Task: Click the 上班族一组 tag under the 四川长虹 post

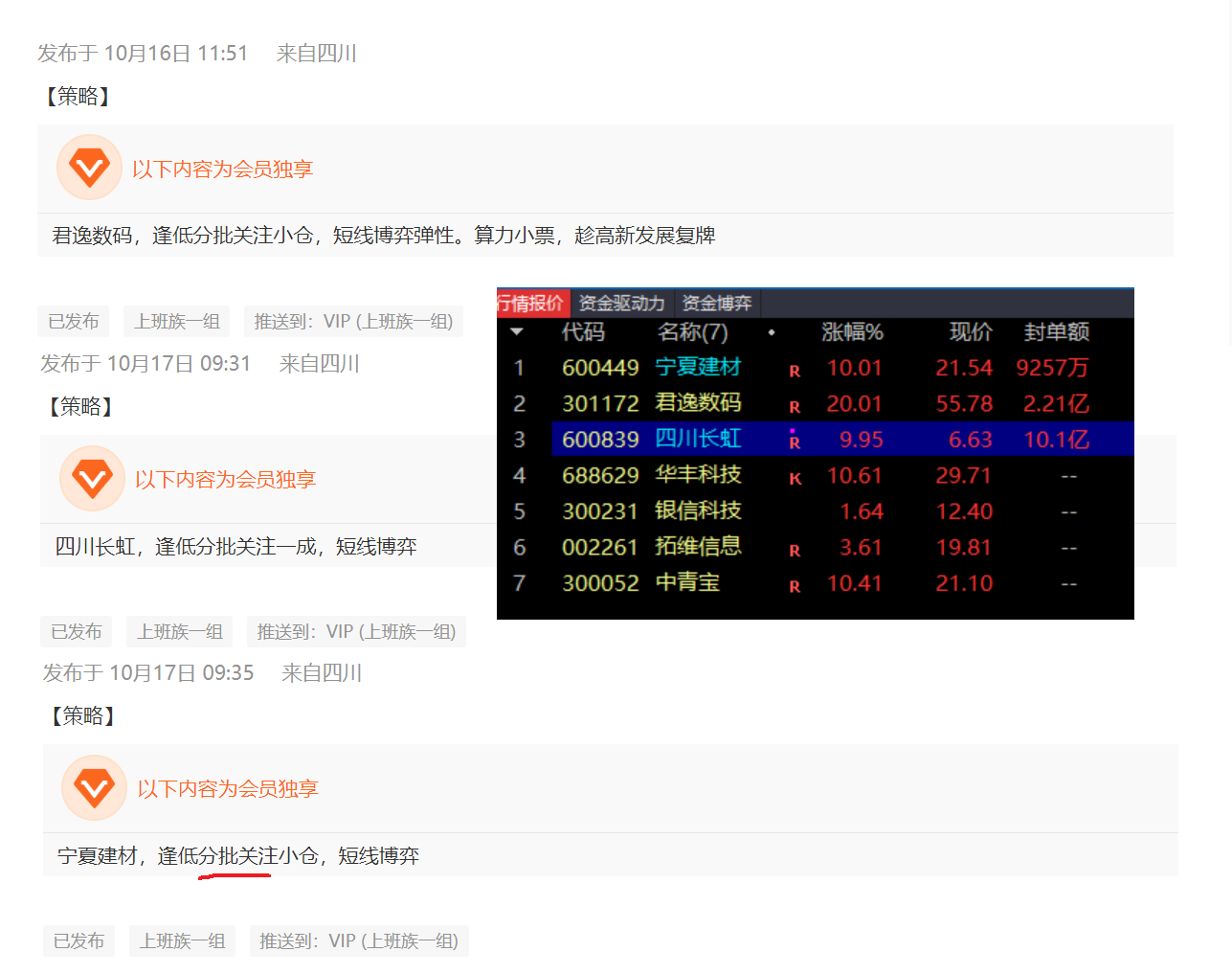Action: (x=180, y=632)
